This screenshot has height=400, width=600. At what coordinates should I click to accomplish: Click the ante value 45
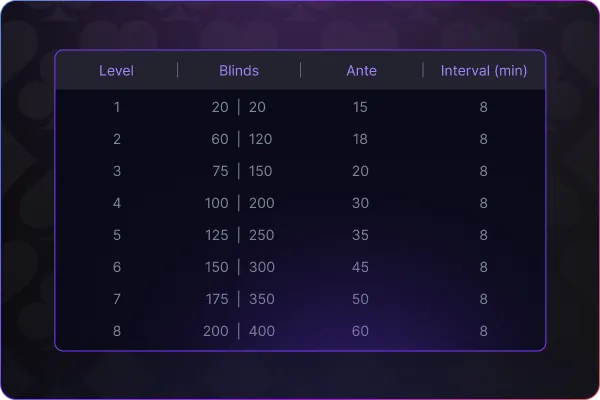[360, 267]
